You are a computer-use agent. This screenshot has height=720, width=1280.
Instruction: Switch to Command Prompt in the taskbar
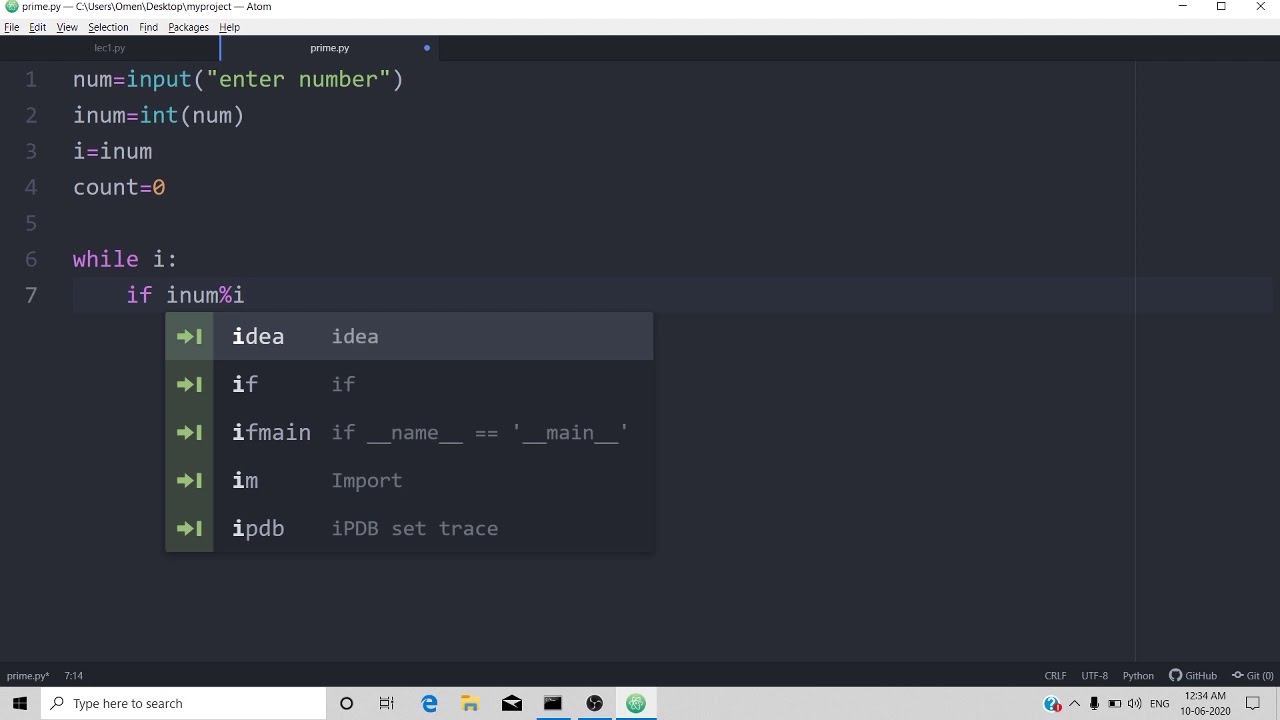[x=553, y=704]
